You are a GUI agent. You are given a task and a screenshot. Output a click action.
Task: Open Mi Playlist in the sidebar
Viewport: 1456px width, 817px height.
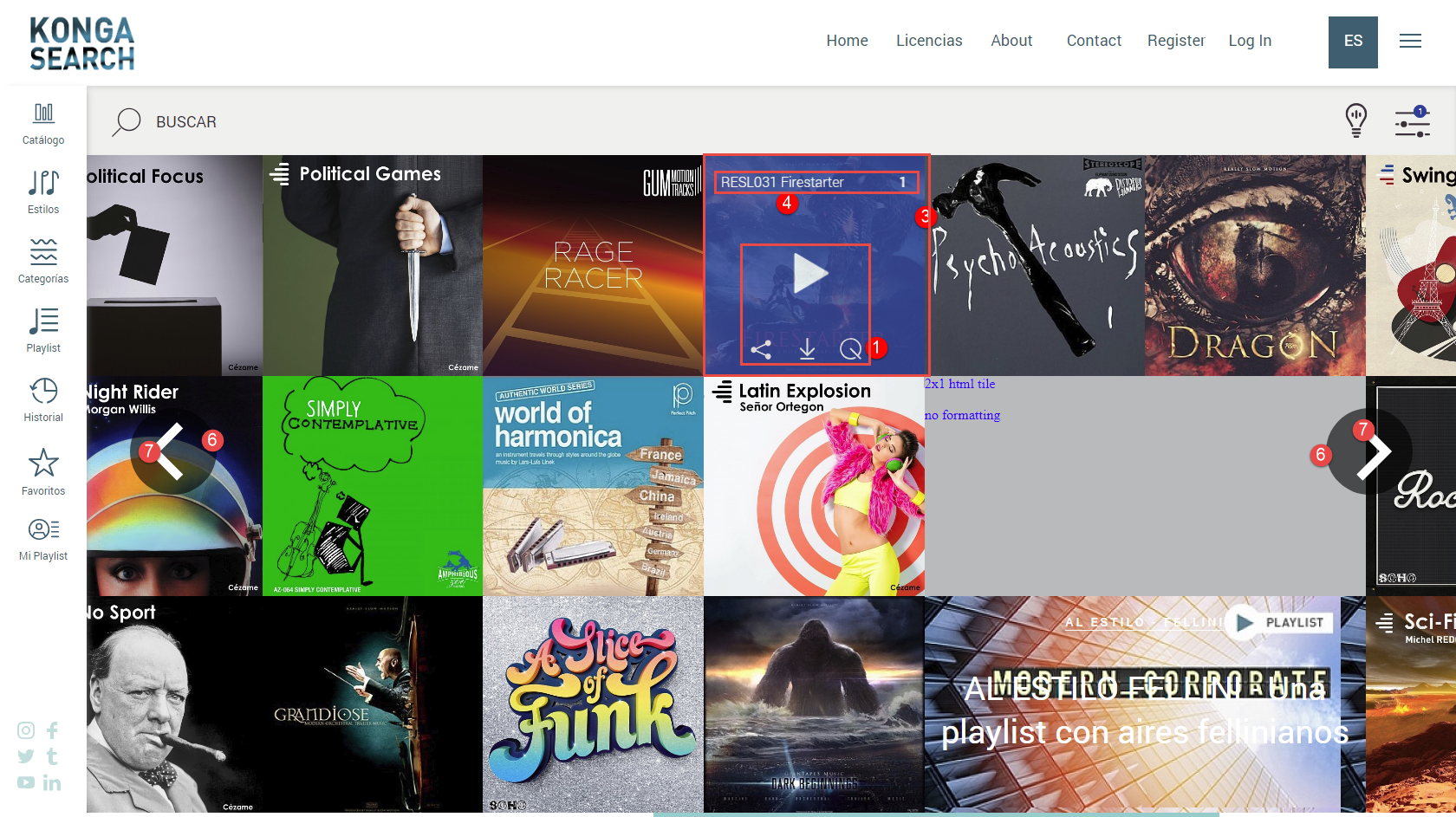pos(43,540)
